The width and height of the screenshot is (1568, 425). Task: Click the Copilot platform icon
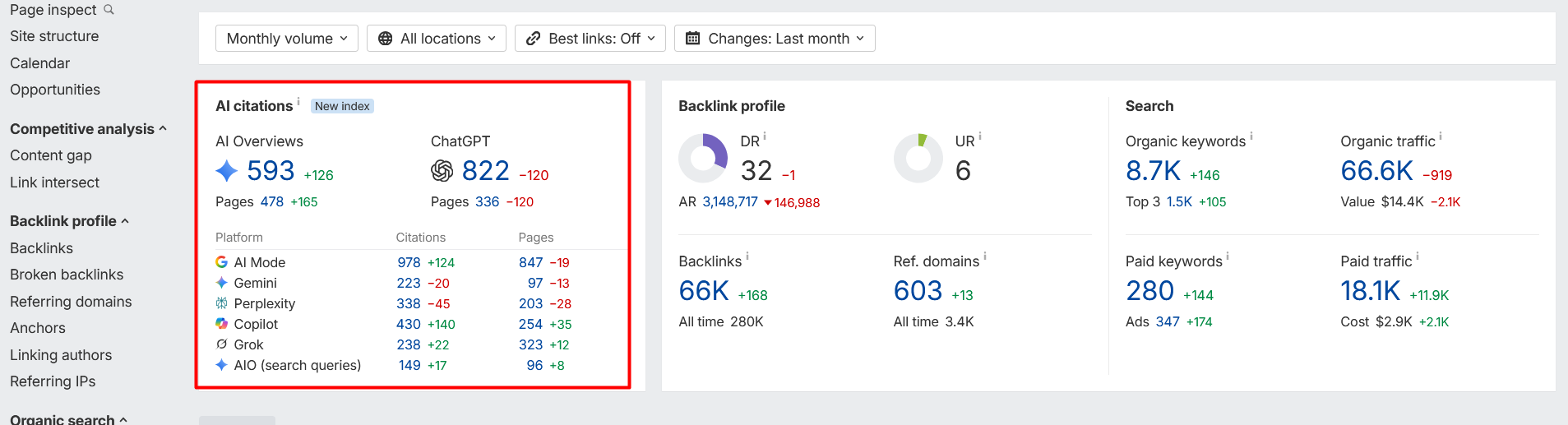(221, 324)
